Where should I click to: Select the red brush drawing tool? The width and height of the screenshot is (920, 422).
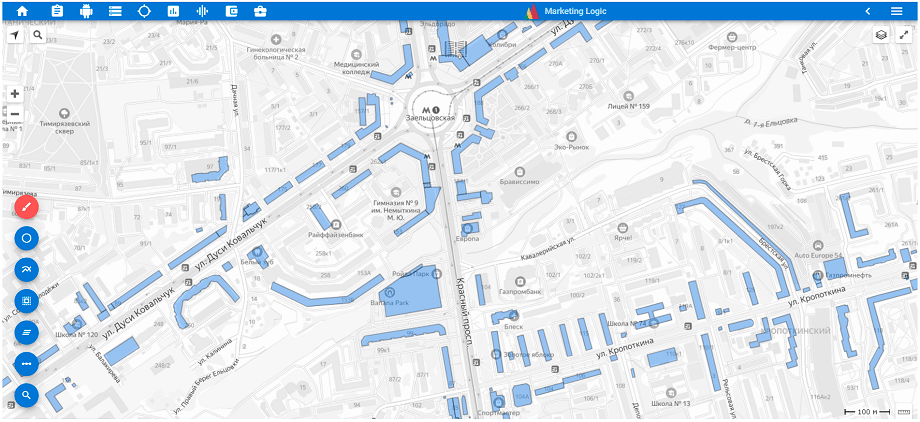[x=26, y=207]
